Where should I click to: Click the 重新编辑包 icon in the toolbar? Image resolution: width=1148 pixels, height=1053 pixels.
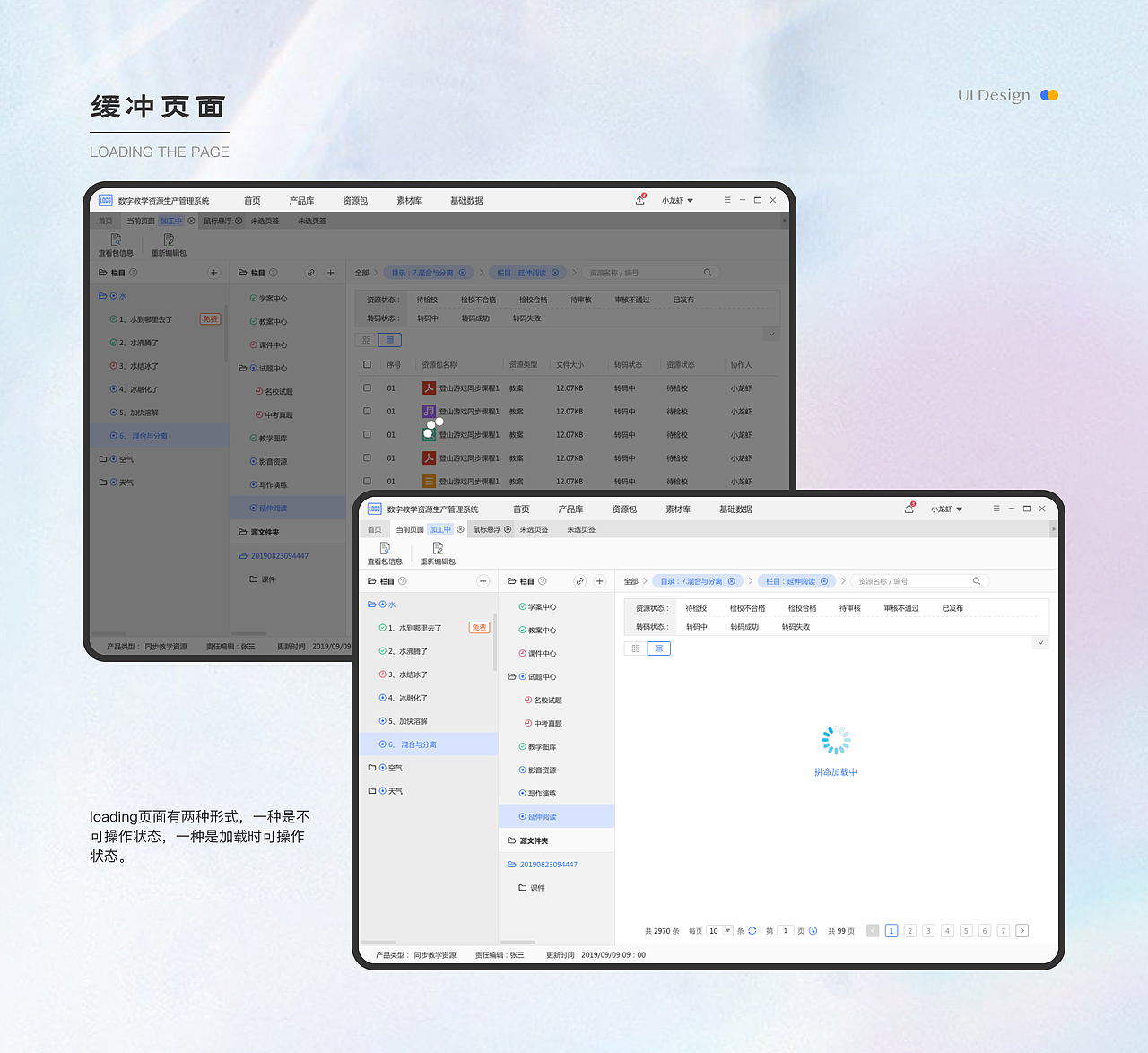(438, 547)
